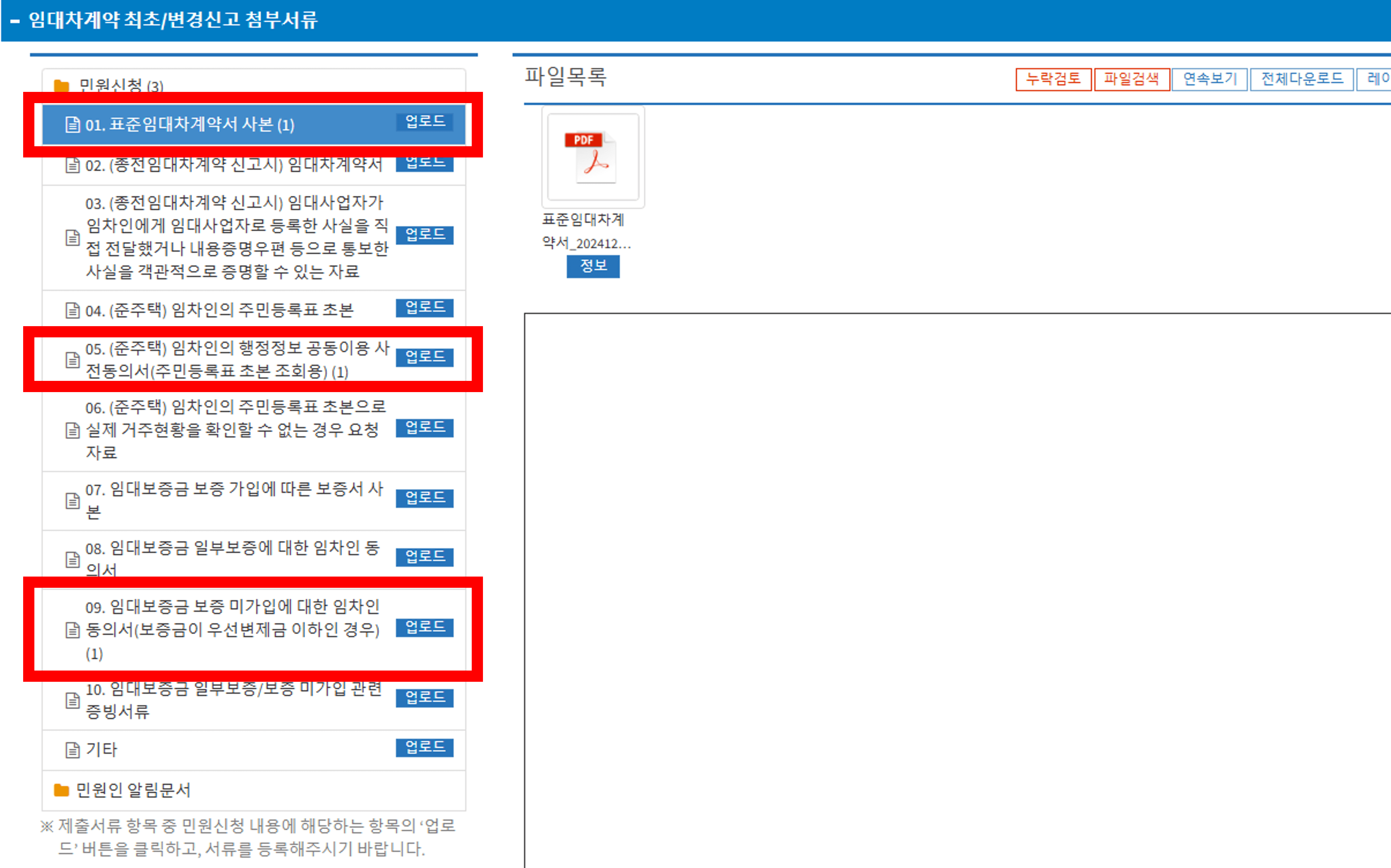Click document icon for item 07 보증서 사본

pos(72,500)
